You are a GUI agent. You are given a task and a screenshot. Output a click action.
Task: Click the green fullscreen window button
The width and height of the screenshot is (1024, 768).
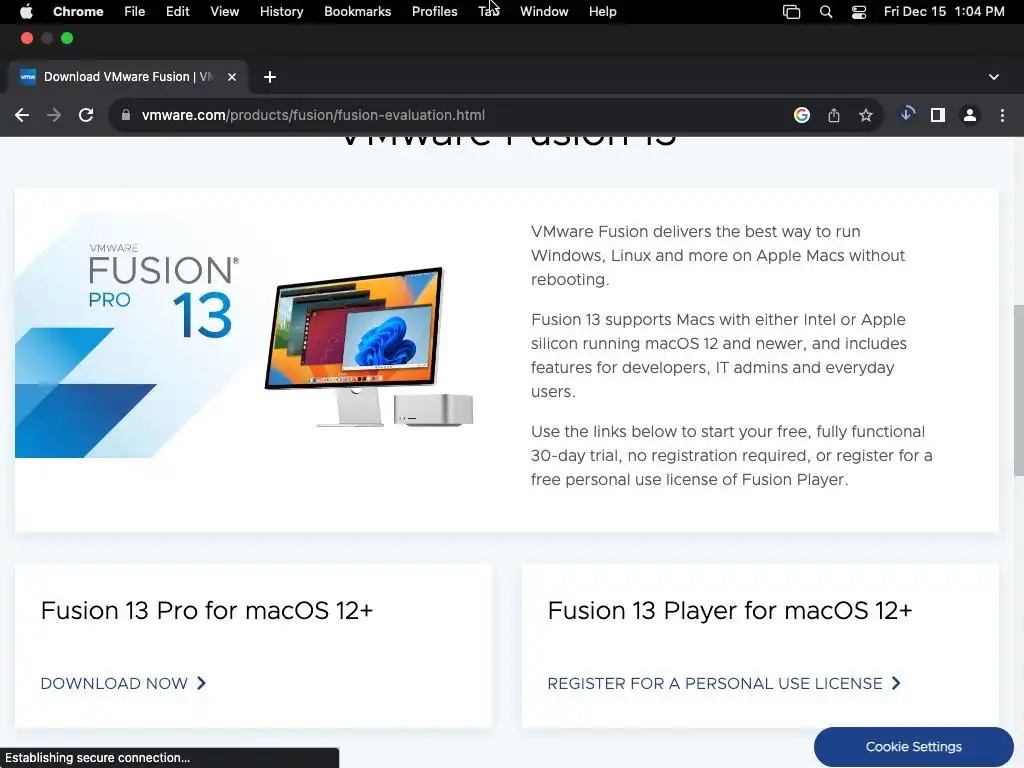[67, 38]
